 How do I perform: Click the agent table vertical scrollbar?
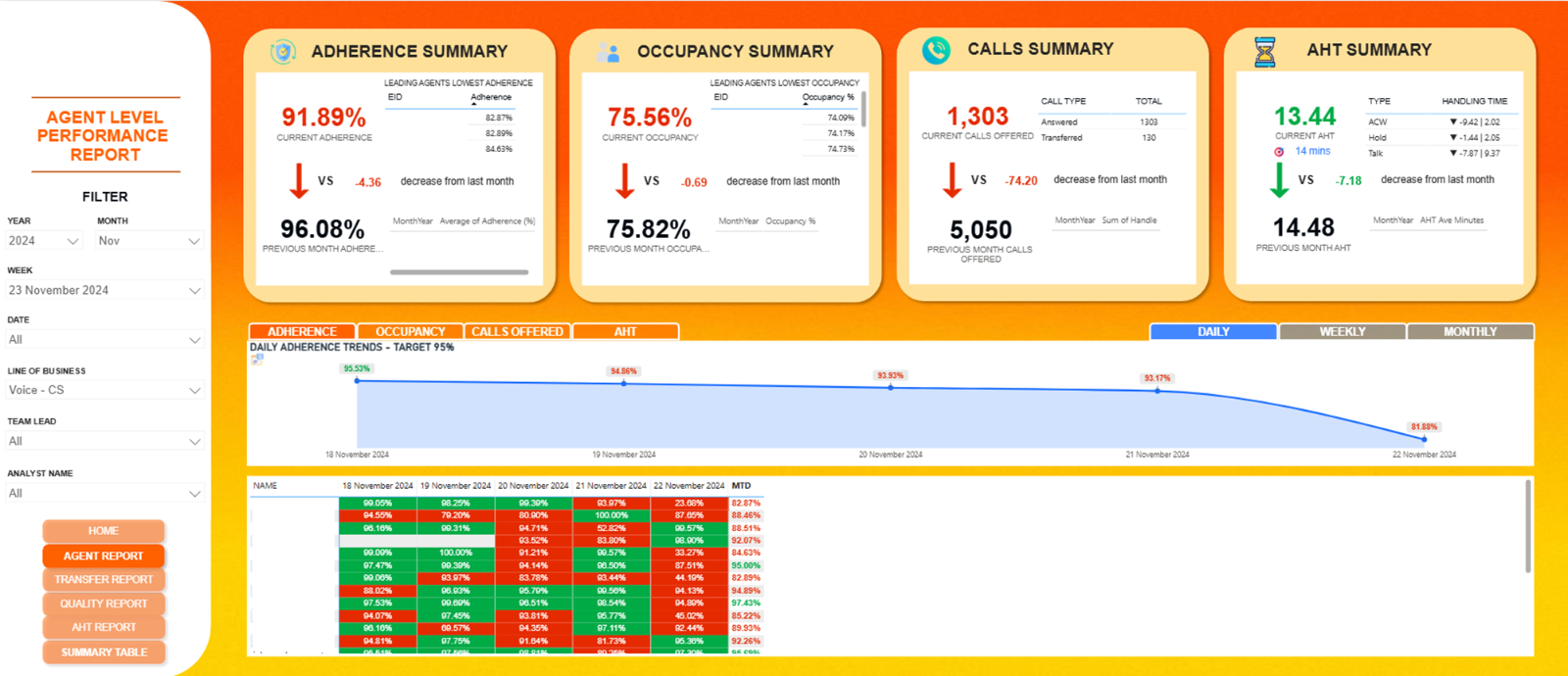coord(1527,526)
